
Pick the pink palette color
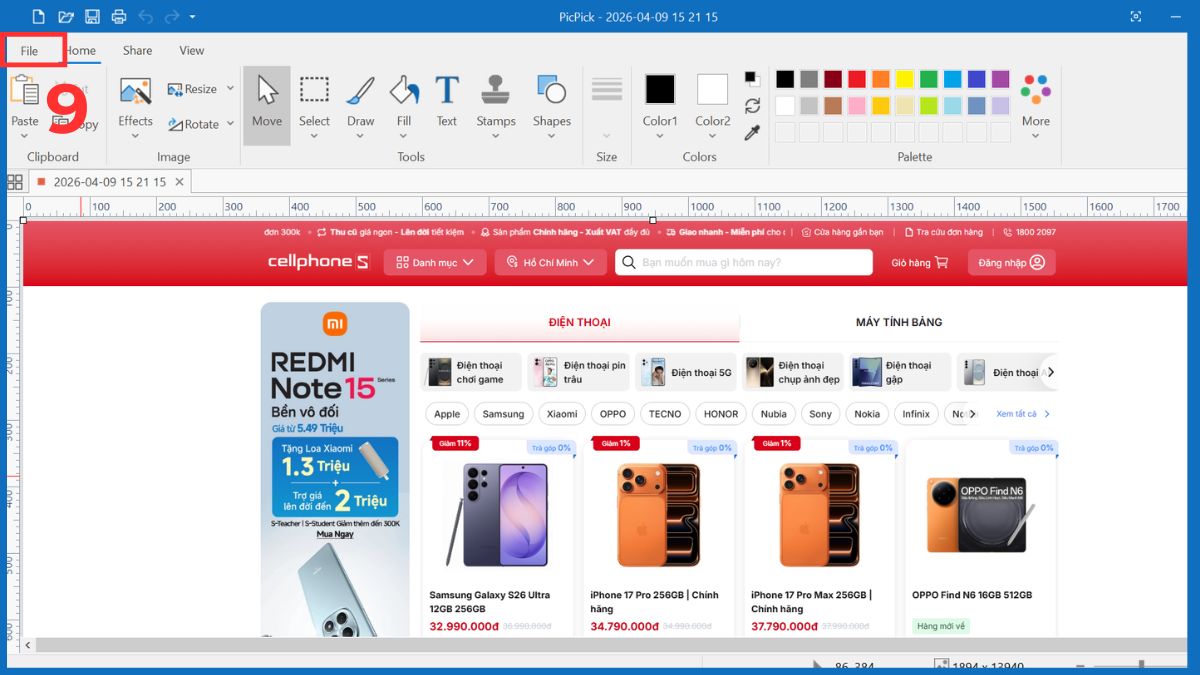pos(857,105)
